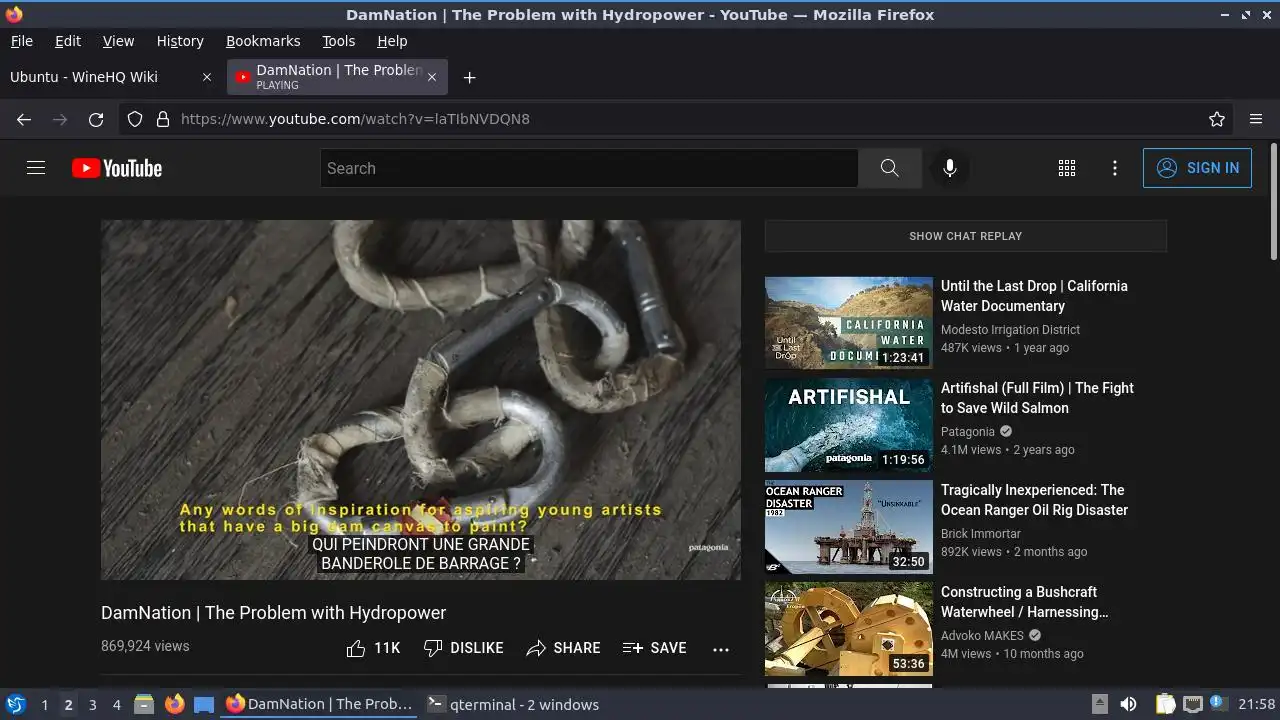Start voice search with the microphone

[950, 168]
